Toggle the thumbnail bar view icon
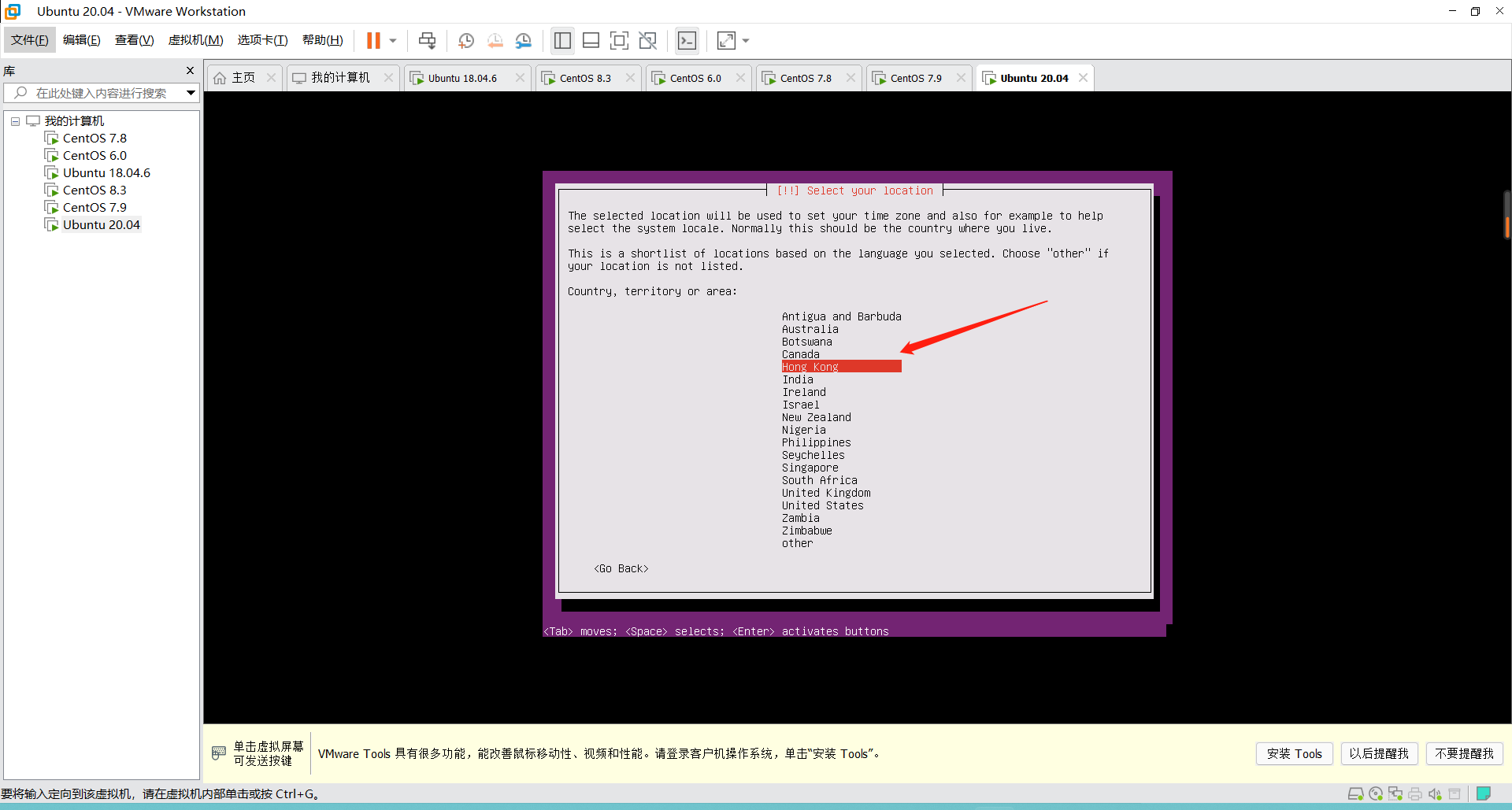1512x810 pixels. point(591,40)
